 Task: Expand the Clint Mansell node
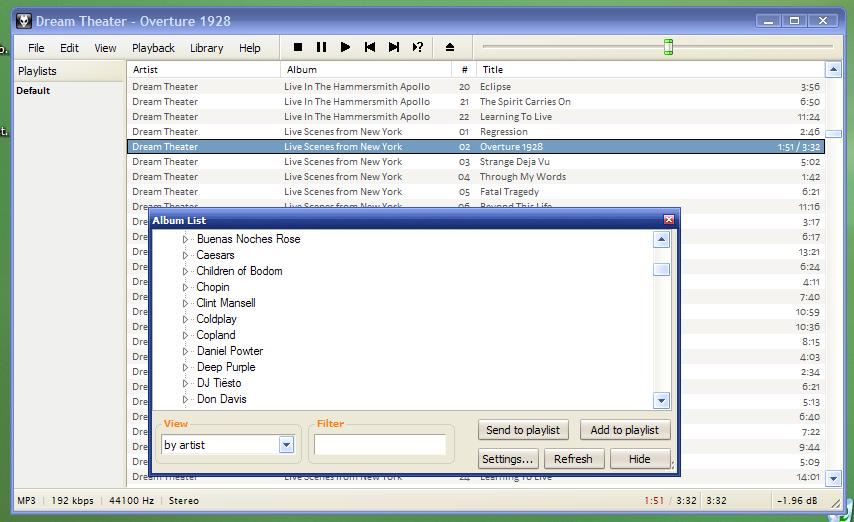(185, 303)
